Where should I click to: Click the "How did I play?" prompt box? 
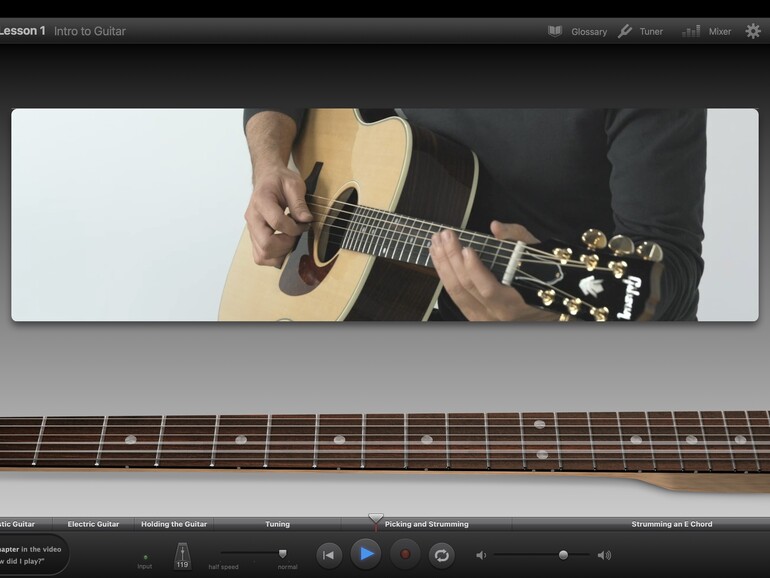pyautogui.click(x=32, y=555)
